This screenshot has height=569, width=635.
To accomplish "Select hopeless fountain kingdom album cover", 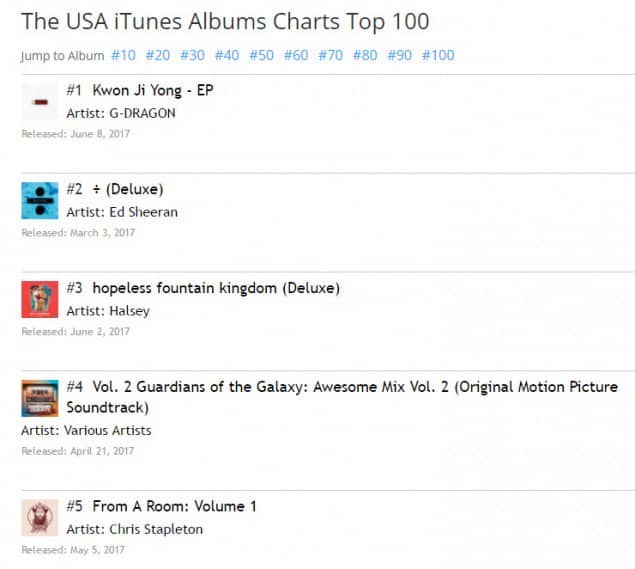I will click(40, 299).
